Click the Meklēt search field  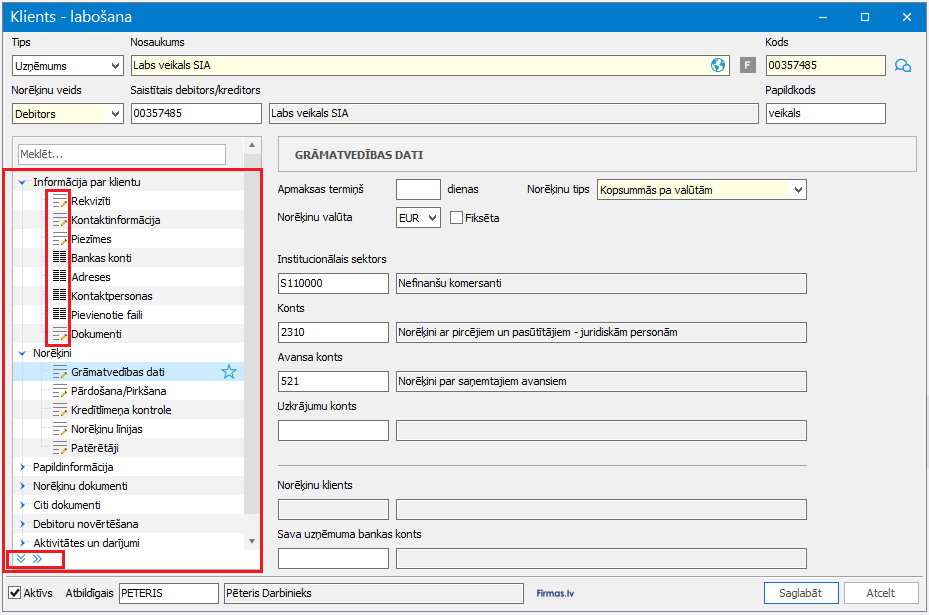(x=122, y=155)
